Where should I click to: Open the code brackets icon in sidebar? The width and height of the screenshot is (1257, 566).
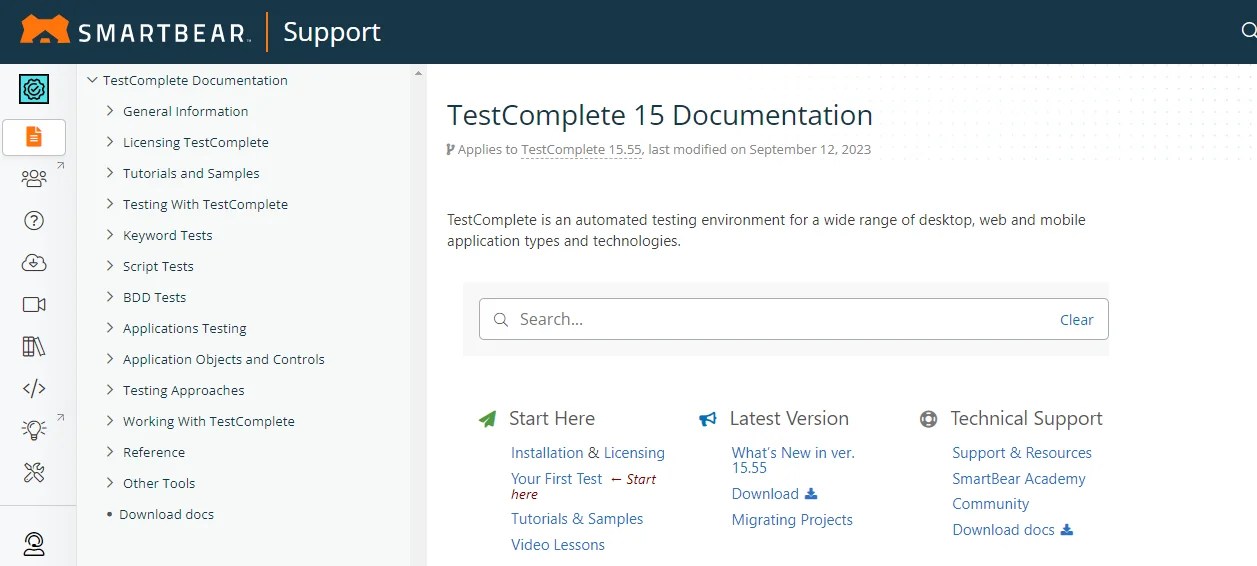click(x=34, y=388)
